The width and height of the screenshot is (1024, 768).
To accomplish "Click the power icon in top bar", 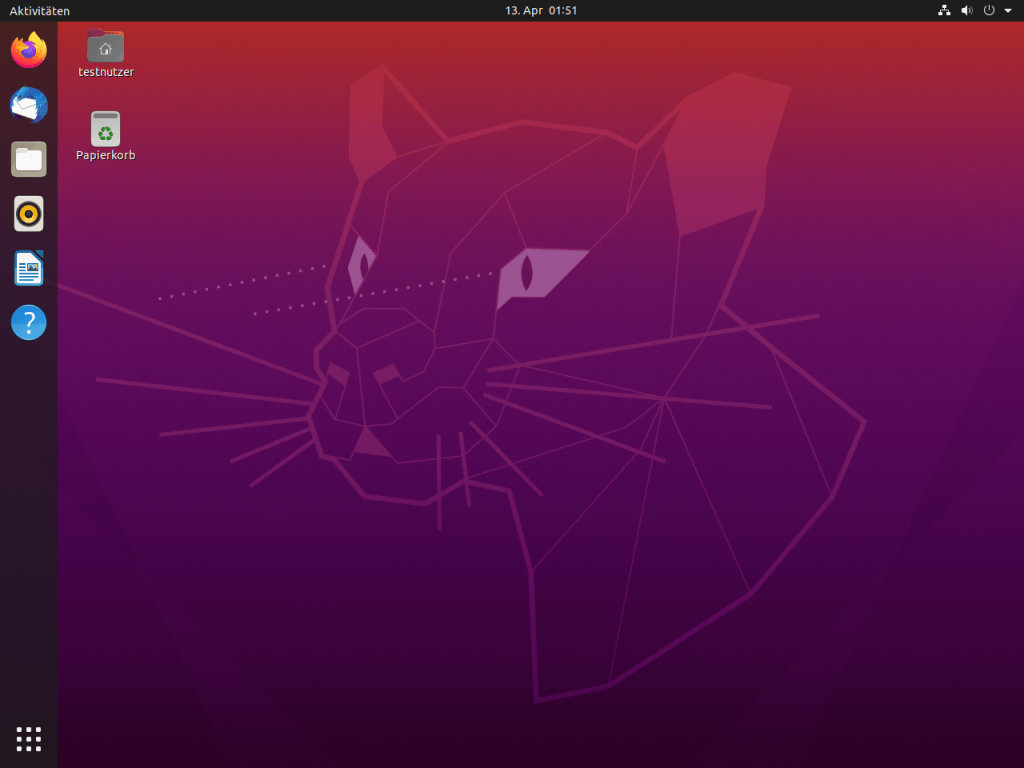I will 989,10.
